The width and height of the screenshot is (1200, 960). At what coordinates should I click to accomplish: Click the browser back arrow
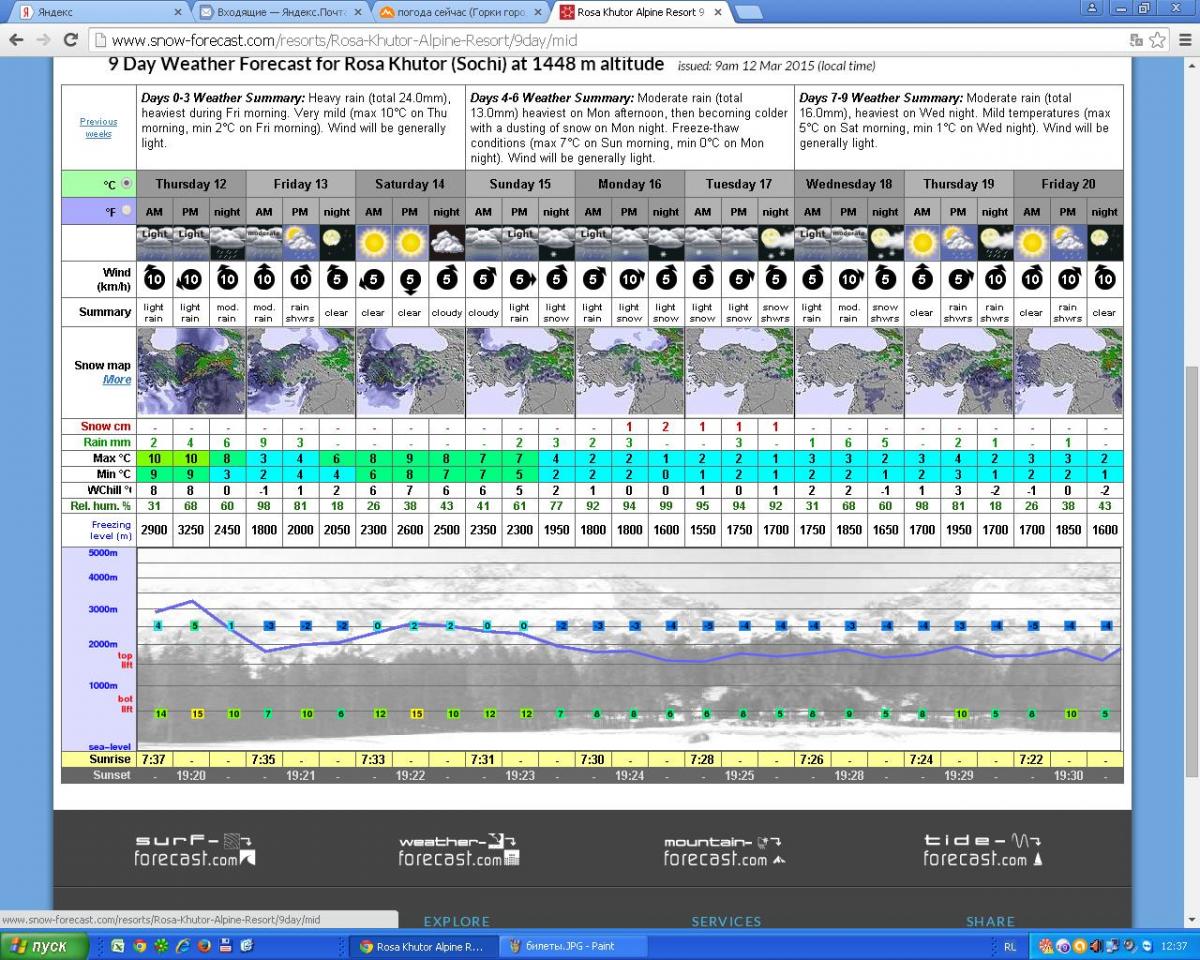(16, 40)
